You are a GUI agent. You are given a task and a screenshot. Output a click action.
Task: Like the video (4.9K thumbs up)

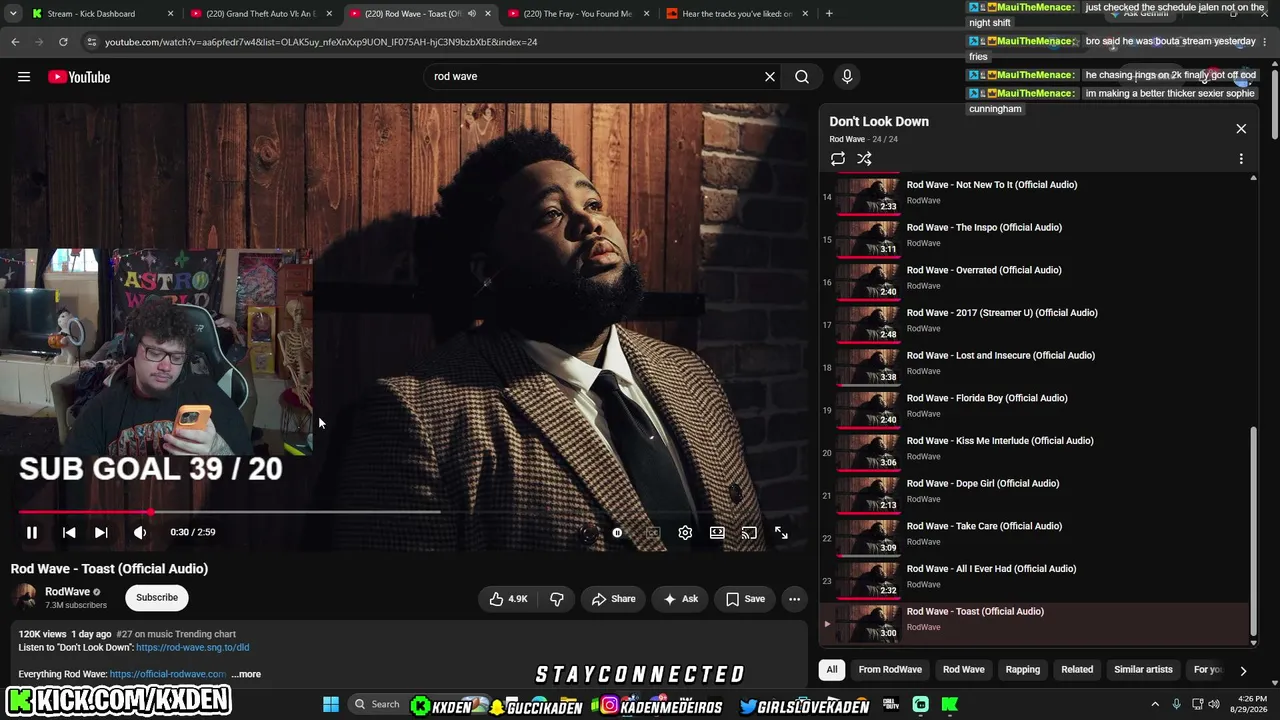point(509,599)
